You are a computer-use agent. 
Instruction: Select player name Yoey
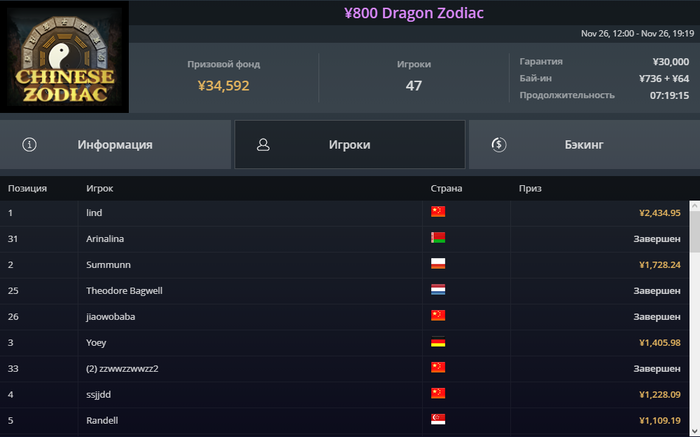tap(96, 342)
